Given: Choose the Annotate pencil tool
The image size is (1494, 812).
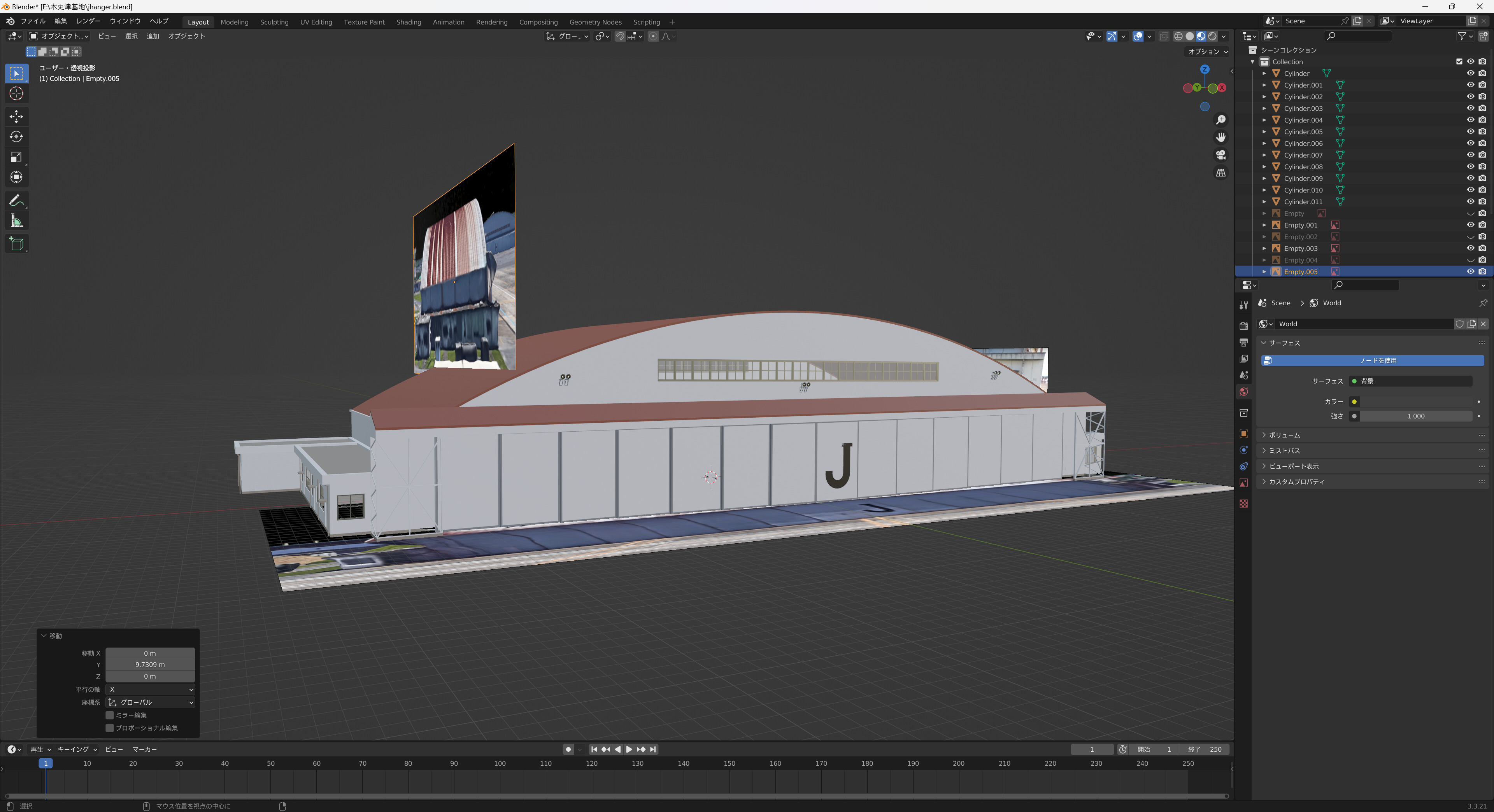Looking at the screenshot, I should click(x=16, y=201).
